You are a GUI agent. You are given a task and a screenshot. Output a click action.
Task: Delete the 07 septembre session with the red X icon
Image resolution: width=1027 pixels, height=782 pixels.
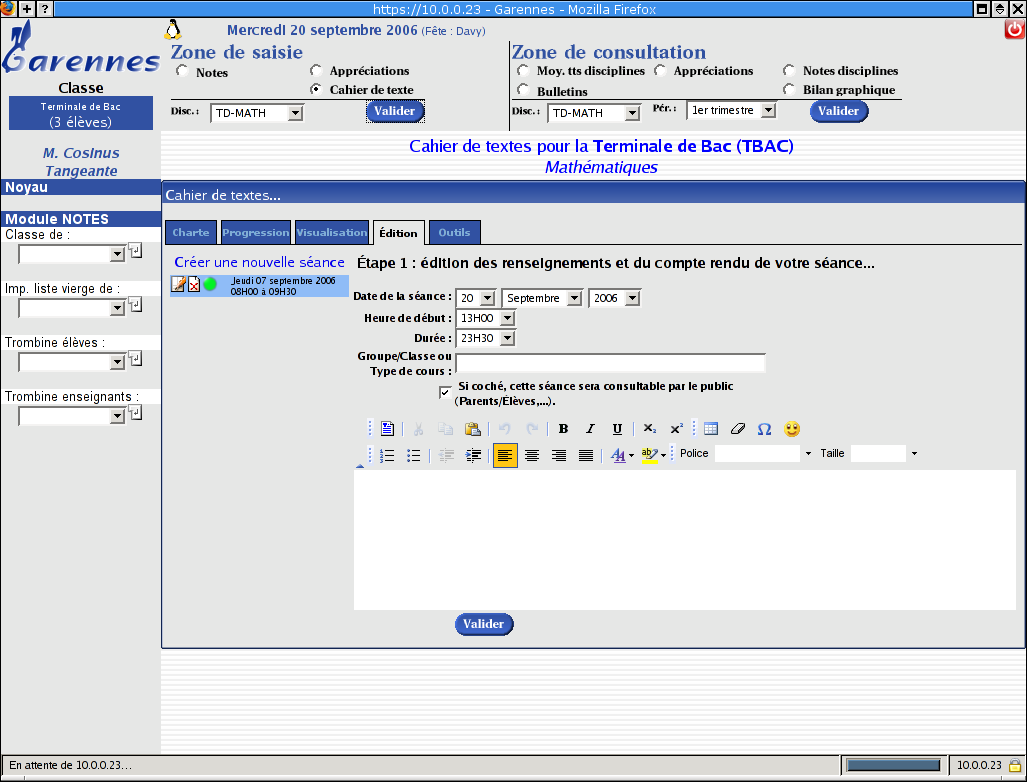194,284
